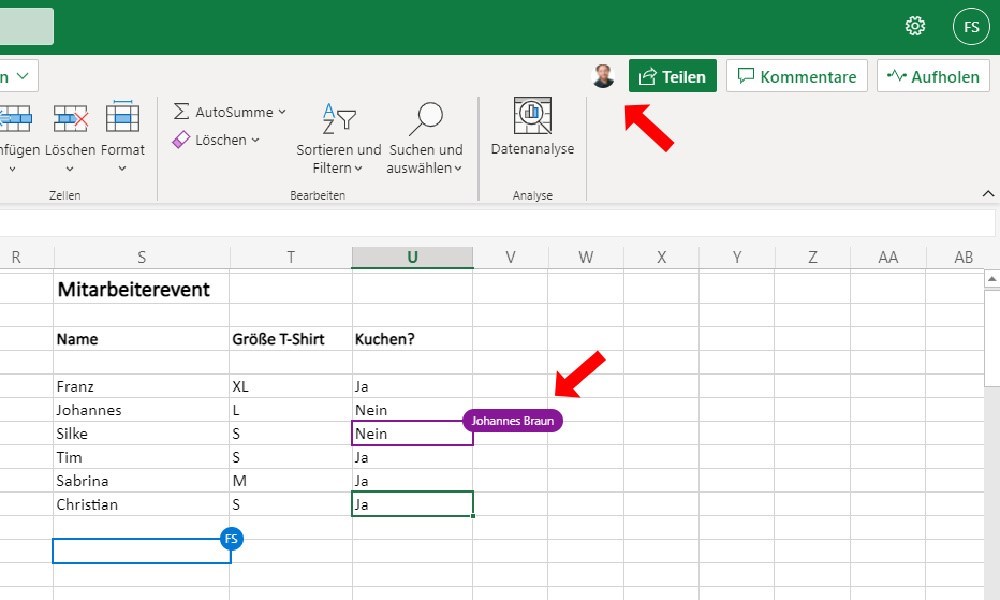Select column U header
The width and height of the screenshot is (1000, 600).
413,257
